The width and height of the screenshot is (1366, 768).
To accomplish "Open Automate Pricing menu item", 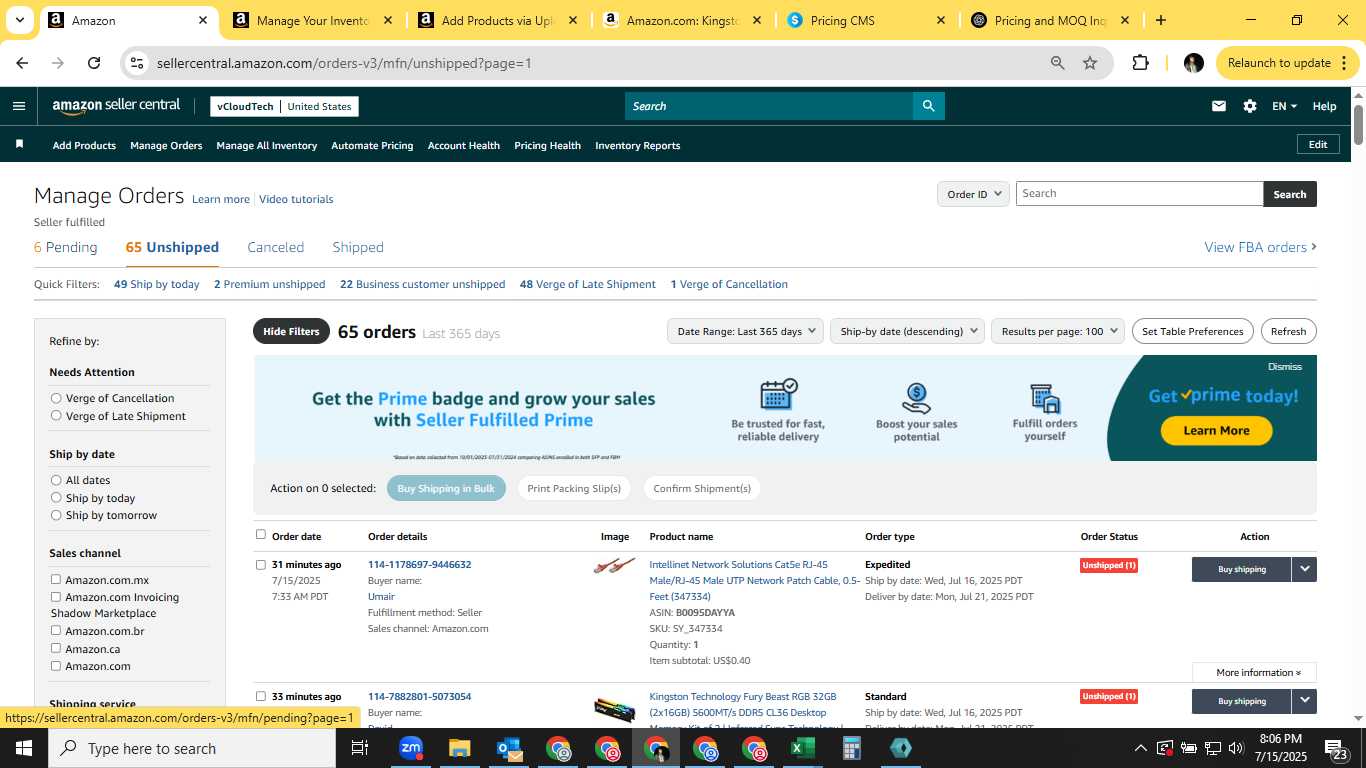I will tap(372, 146).
